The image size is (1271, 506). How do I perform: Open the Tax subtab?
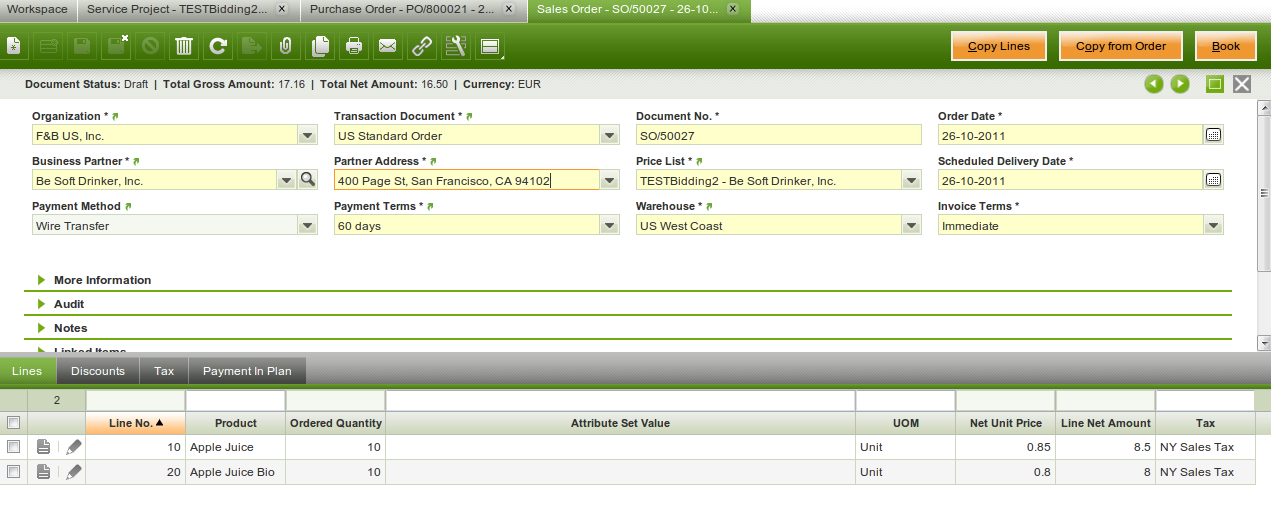pyautogui.click(x=164, y=371)
